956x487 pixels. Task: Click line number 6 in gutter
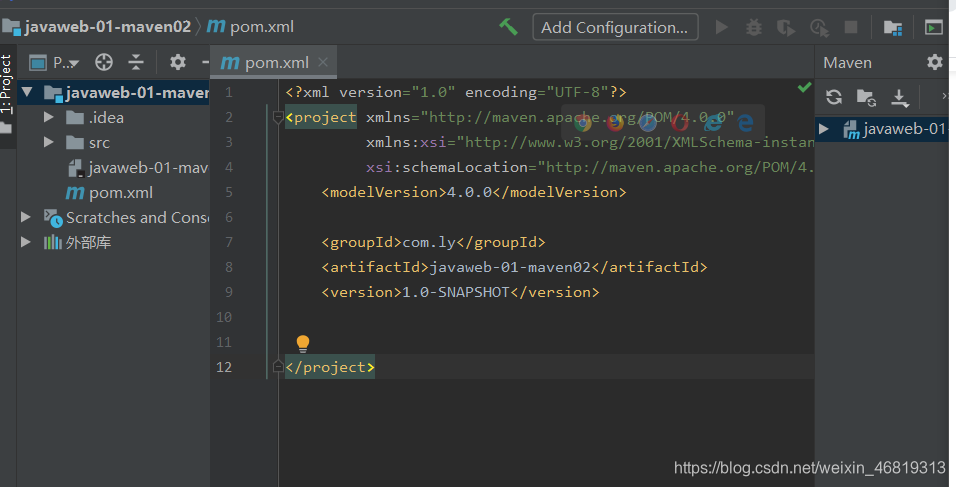point(229,218)
